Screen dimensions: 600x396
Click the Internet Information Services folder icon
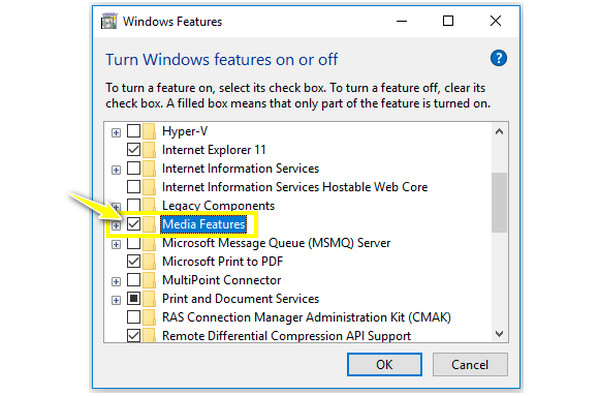pyautogui.click(x=149, y=168)
